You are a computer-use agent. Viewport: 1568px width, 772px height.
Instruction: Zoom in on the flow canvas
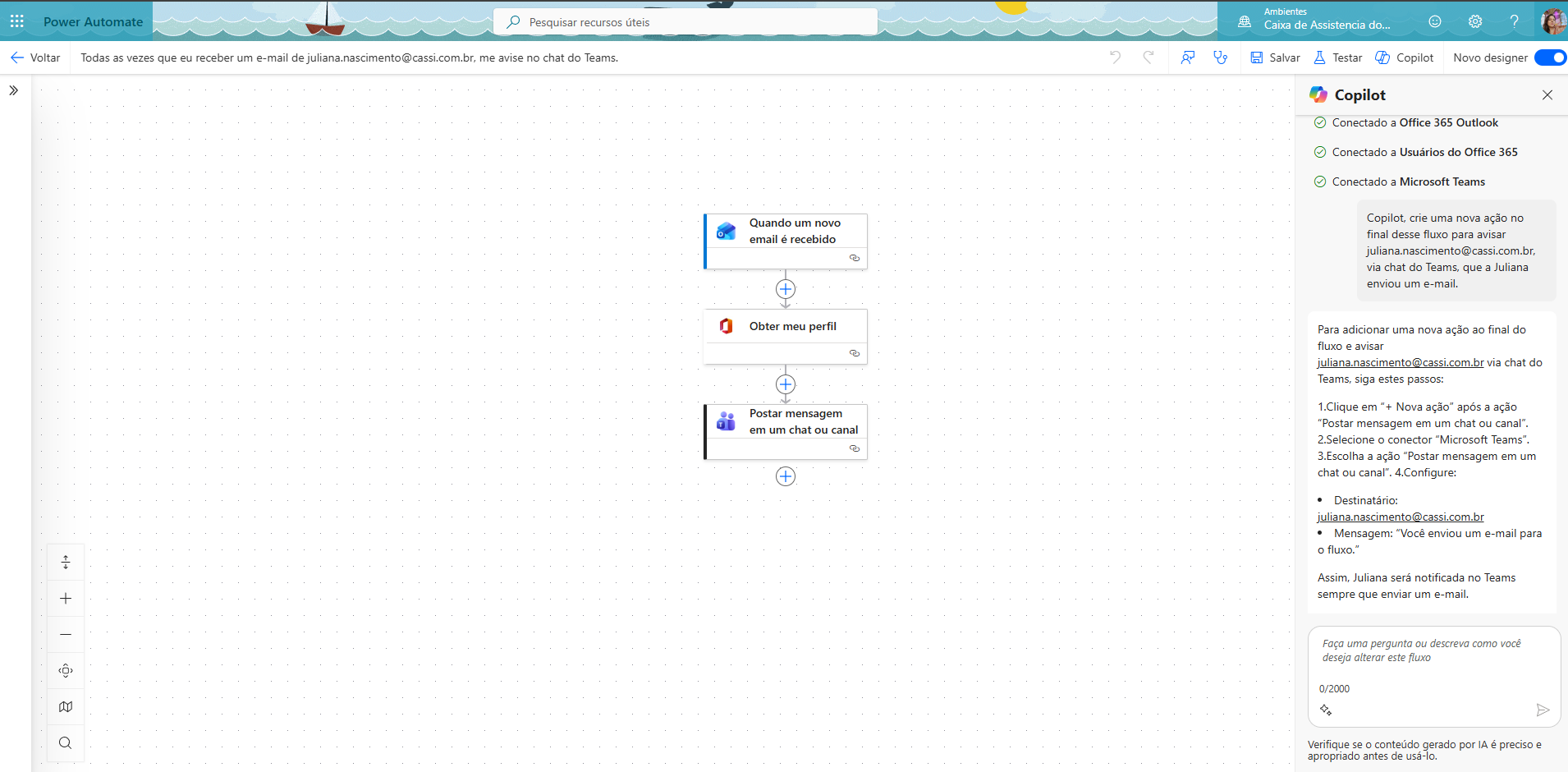[x=66, y=599]
